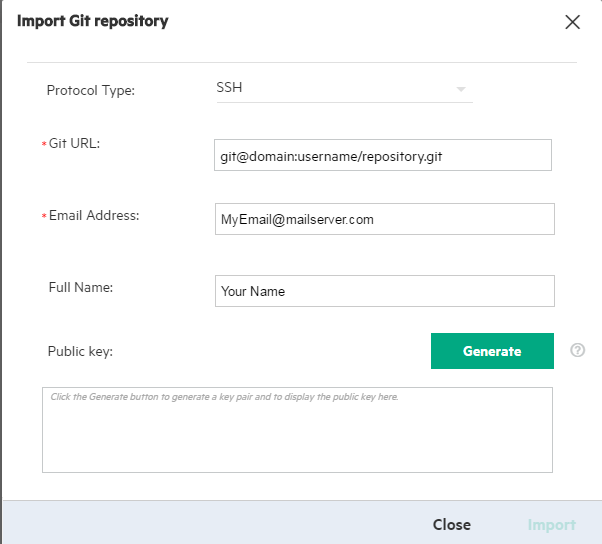
Task: Expand the Protocol Type dropdown arrow
Action: coord(461,89)
